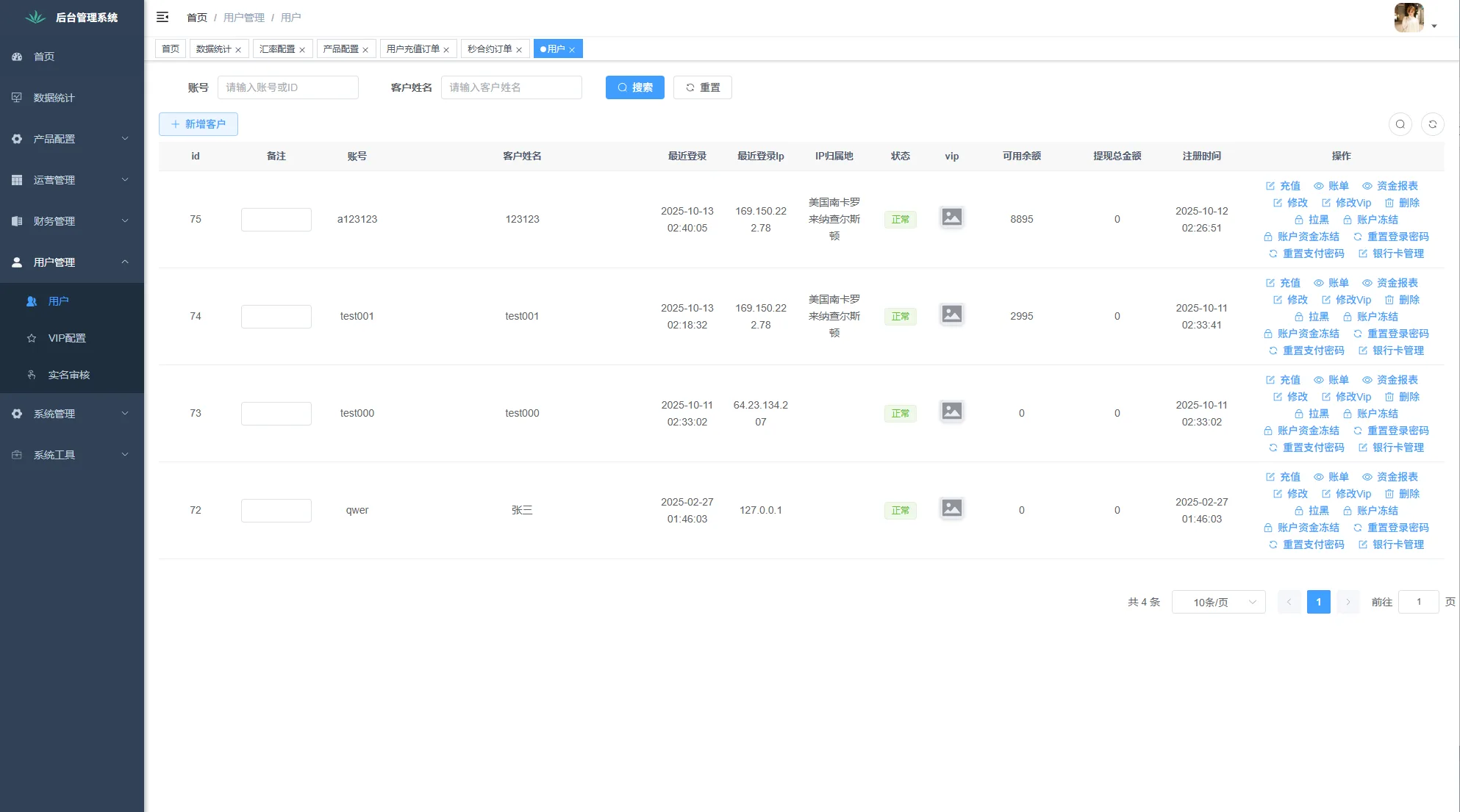The image size is (1460, 812).
Task: Click the 搜索 button
Action: (x=634, y=87)
